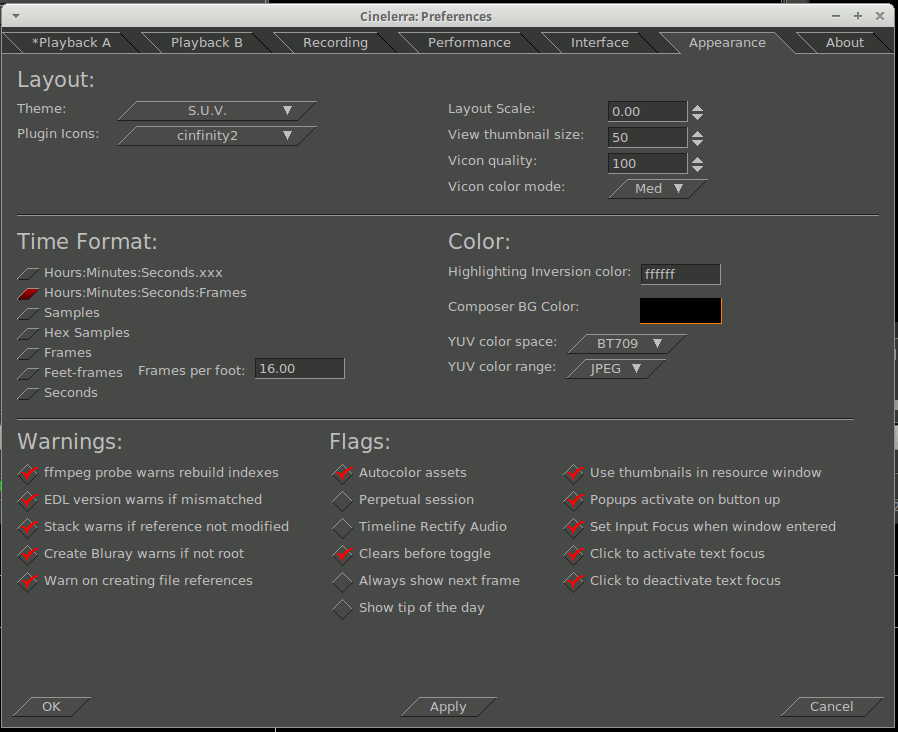Choose the Feet-frames time format
The image size is (898, 732).
(29, 373)
